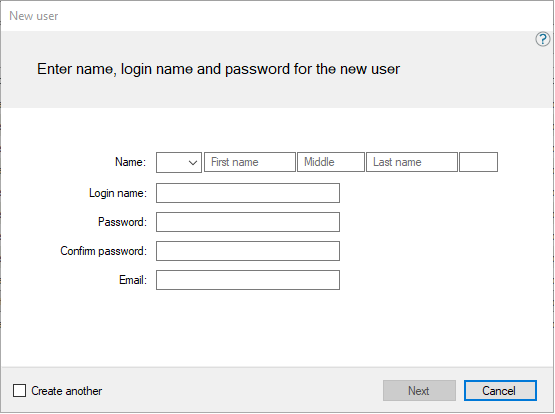The width and height of the screenshot is (555, 414).
Task: Select the empty suffix box after Last name
Action: (x=479, y=162)
